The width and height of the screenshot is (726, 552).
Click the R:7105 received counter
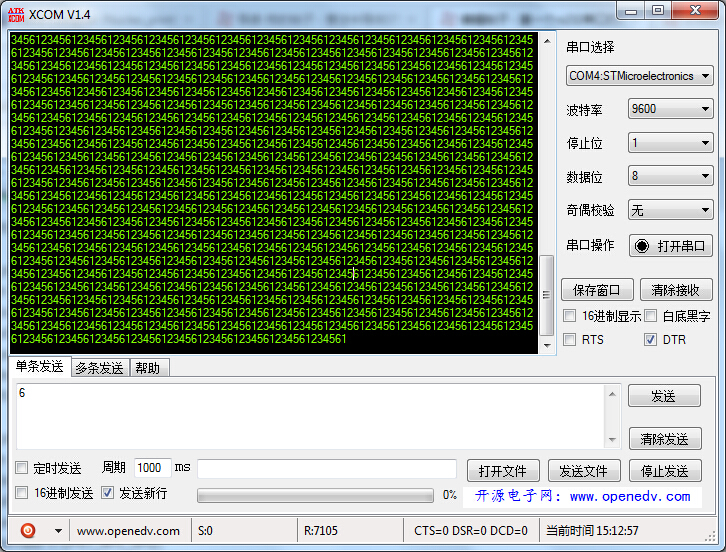click(321, 531)
